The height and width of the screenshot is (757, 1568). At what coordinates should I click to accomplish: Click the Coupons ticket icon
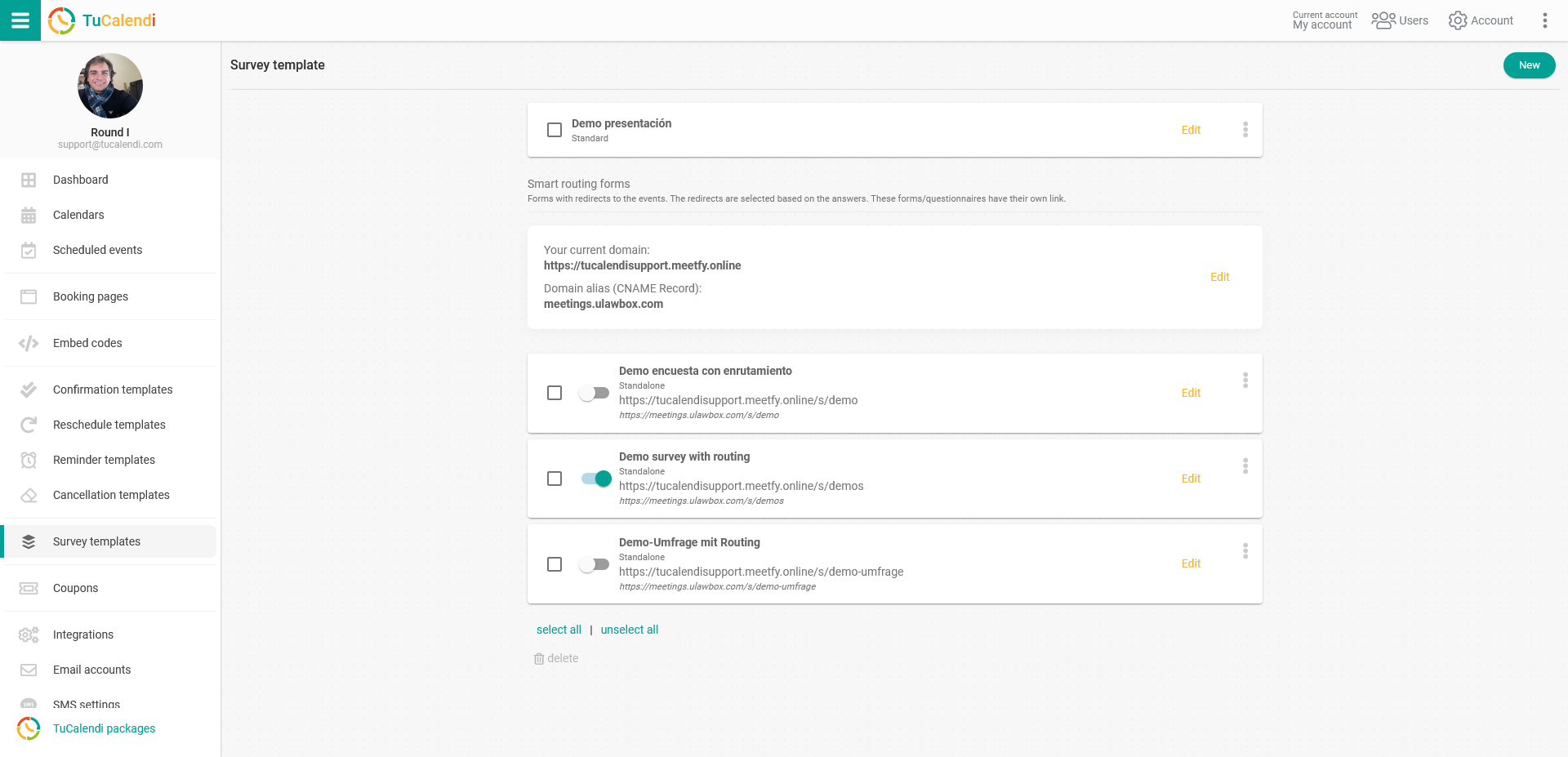click(29, 588)
